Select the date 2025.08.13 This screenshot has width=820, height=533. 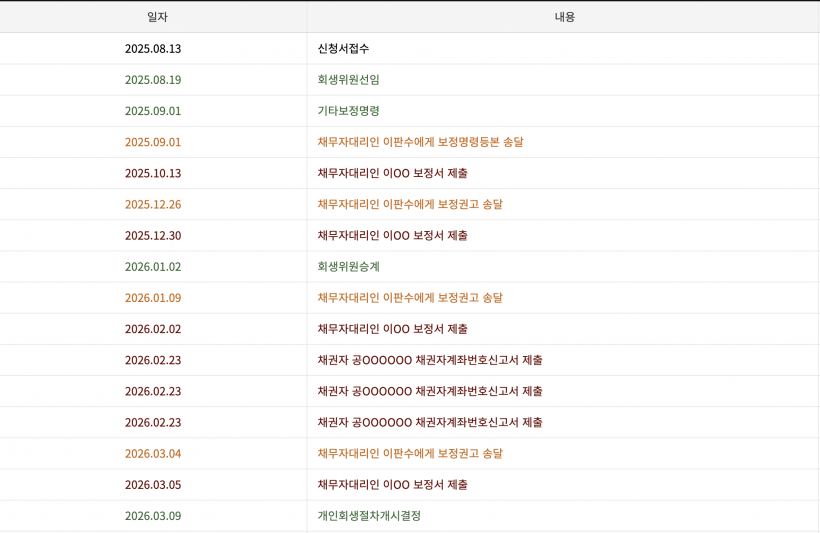pos(153,49)
